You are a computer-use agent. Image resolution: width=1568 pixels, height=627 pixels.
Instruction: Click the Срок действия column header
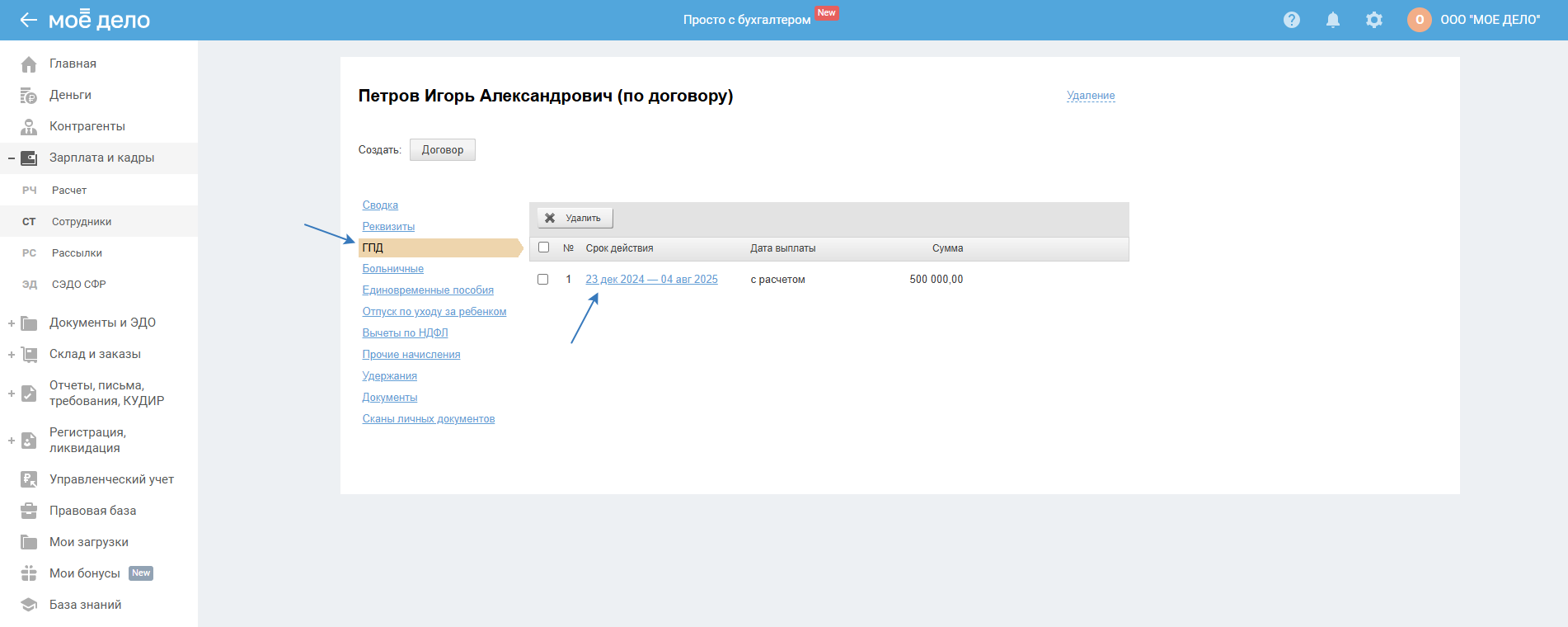(x=619, y=248)
